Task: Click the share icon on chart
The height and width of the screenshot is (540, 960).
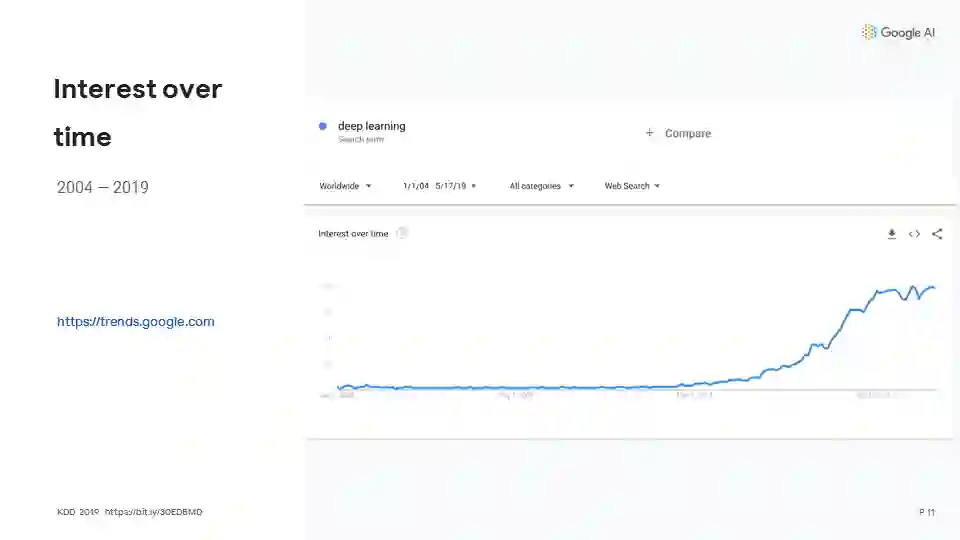Action: pyautogui.click(x=937, y=234)
